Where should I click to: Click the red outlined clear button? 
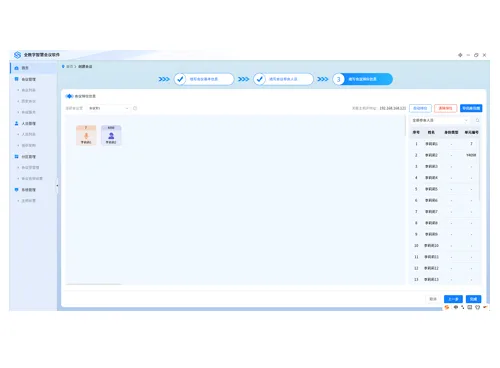coord(445,108)
